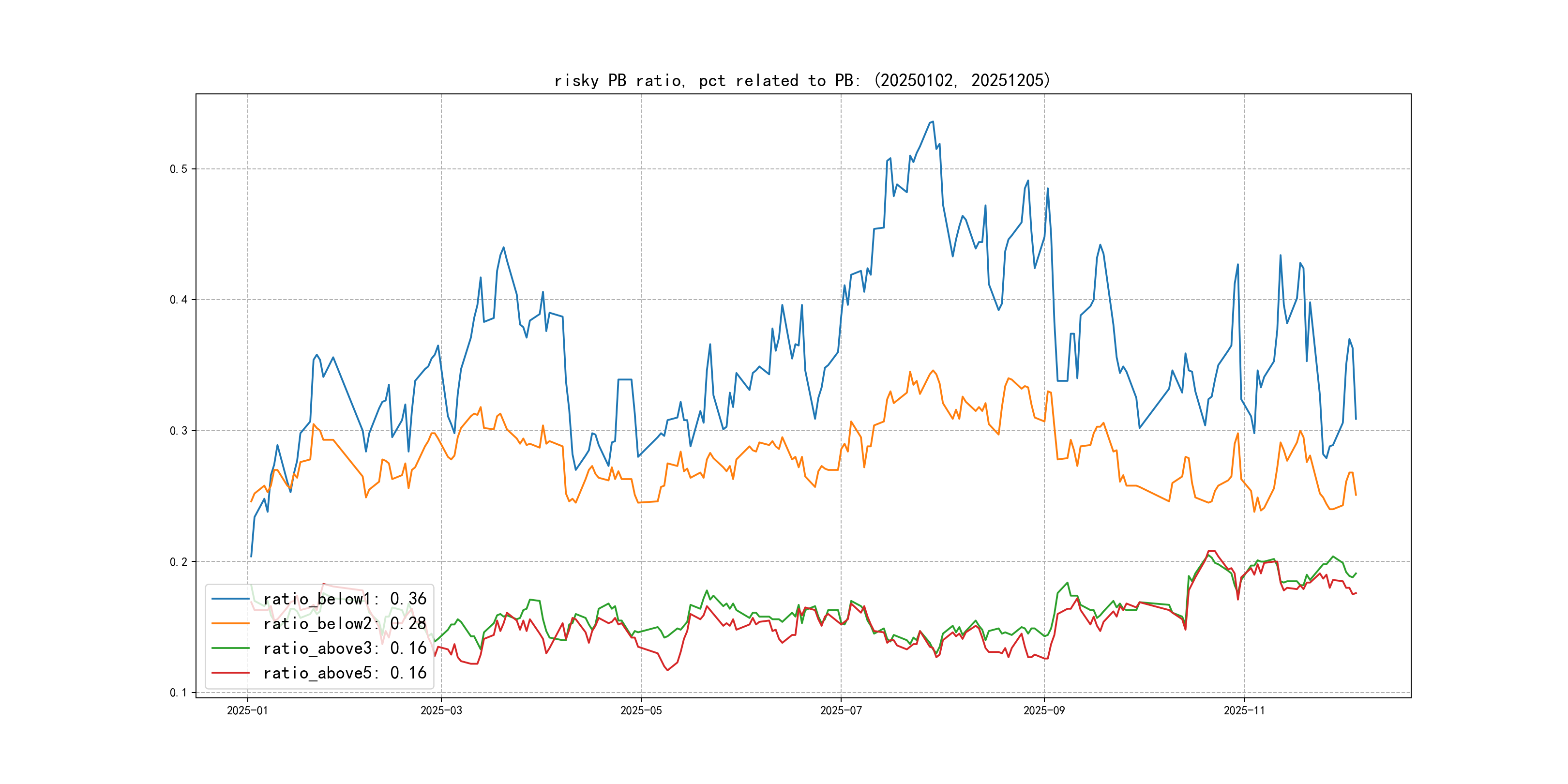Image resolution: width=1568 pixels, height=784 pixels.
Task: Select the ratio_above3: 0.16 legend label
Action: pyautogui.click(x=345, y=648)
